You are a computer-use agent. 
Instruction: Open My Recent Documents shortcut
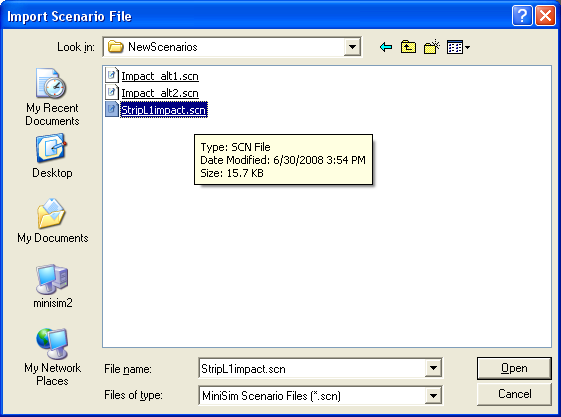[52, 97]
